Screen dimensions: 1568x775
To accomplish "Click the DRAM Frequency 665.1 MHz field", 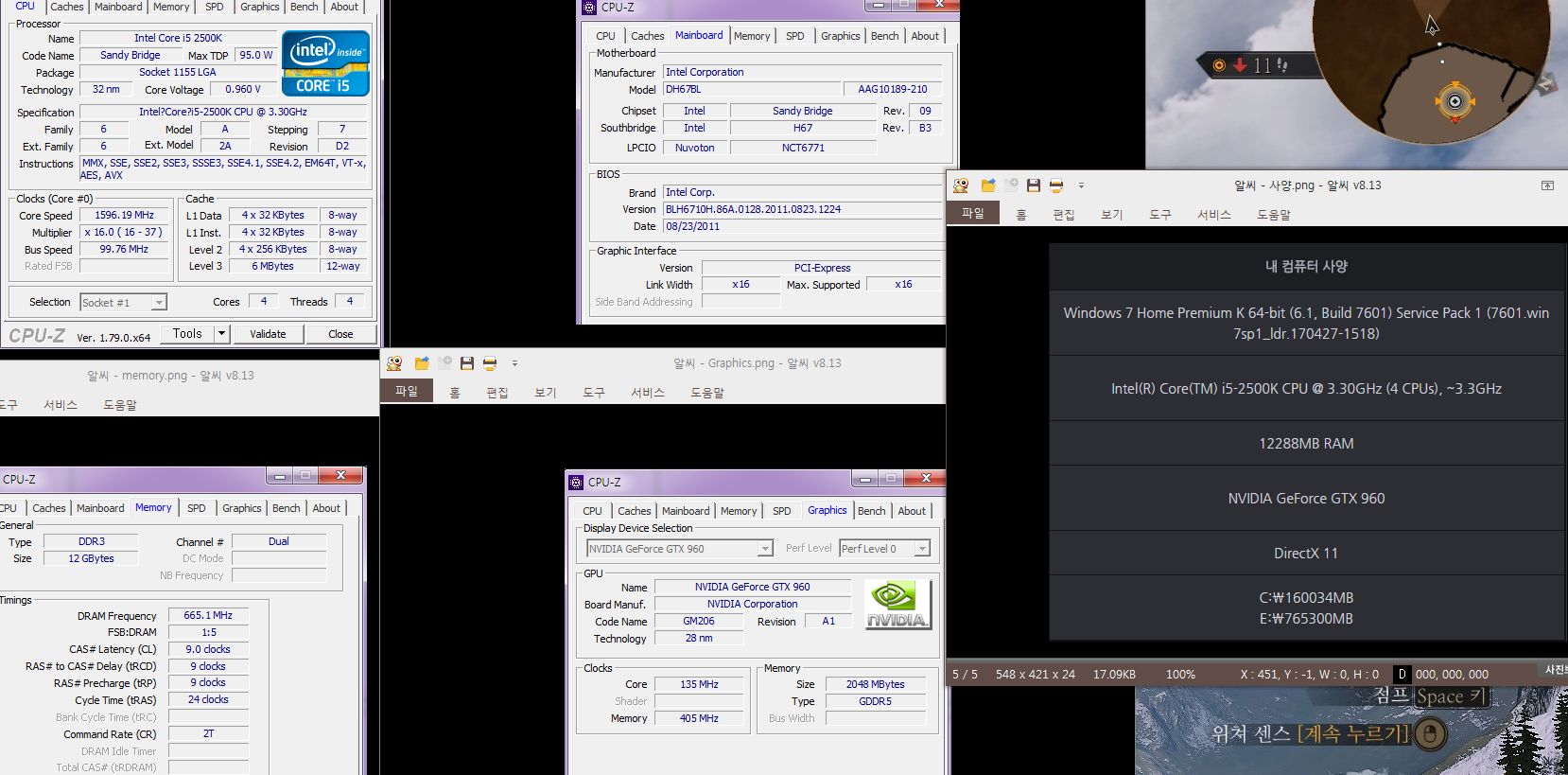I will [208, 616].
